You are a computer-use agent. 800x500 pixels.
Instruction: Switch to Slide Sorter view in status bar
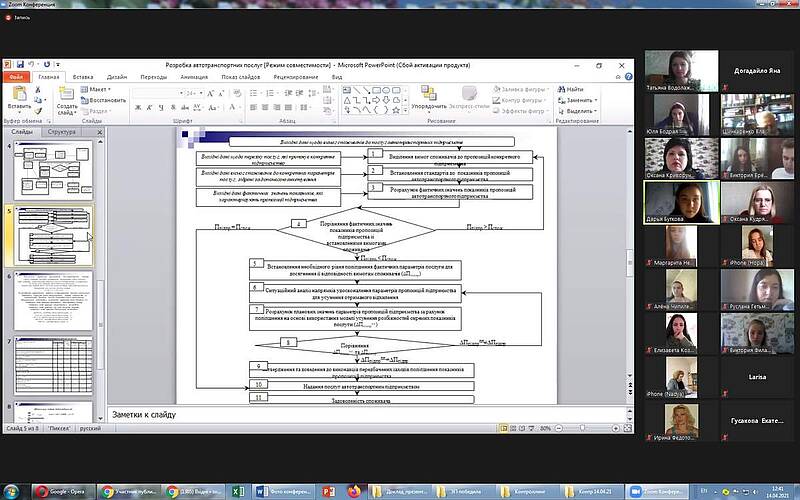pos(513,428)
